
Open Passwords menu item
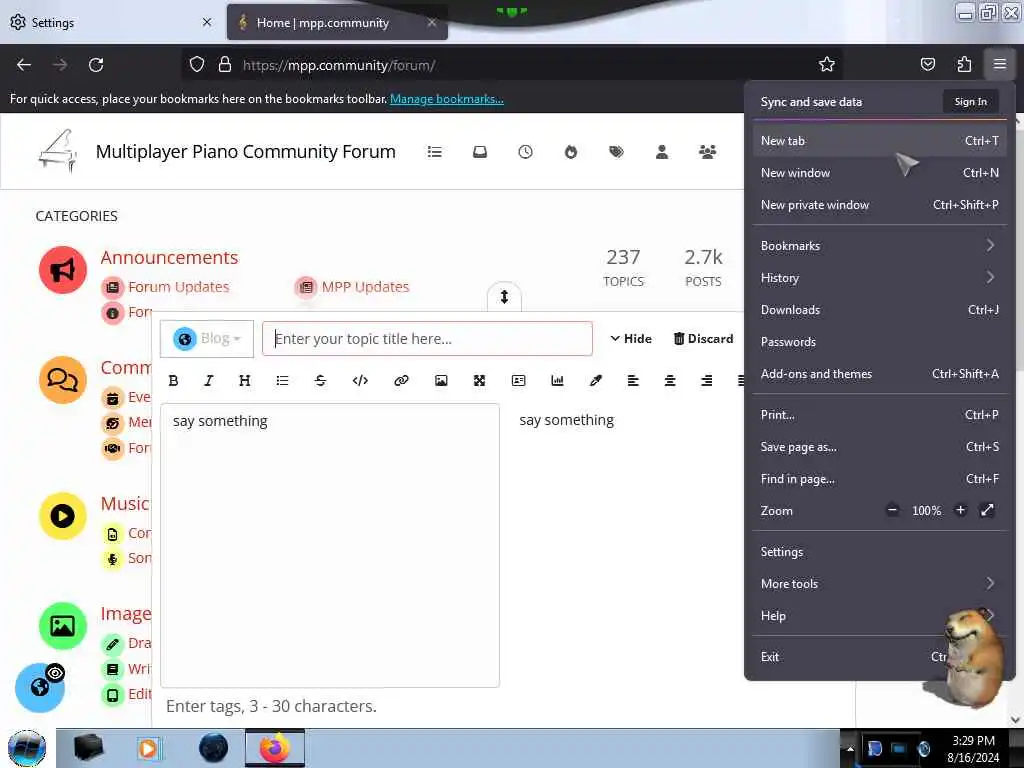(x=879, y=342)
